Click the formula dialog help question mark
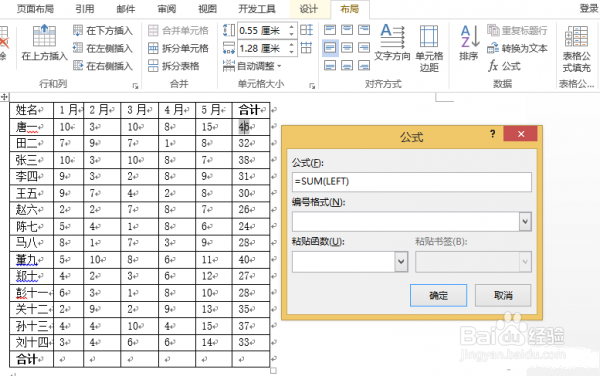 [492, 133]
